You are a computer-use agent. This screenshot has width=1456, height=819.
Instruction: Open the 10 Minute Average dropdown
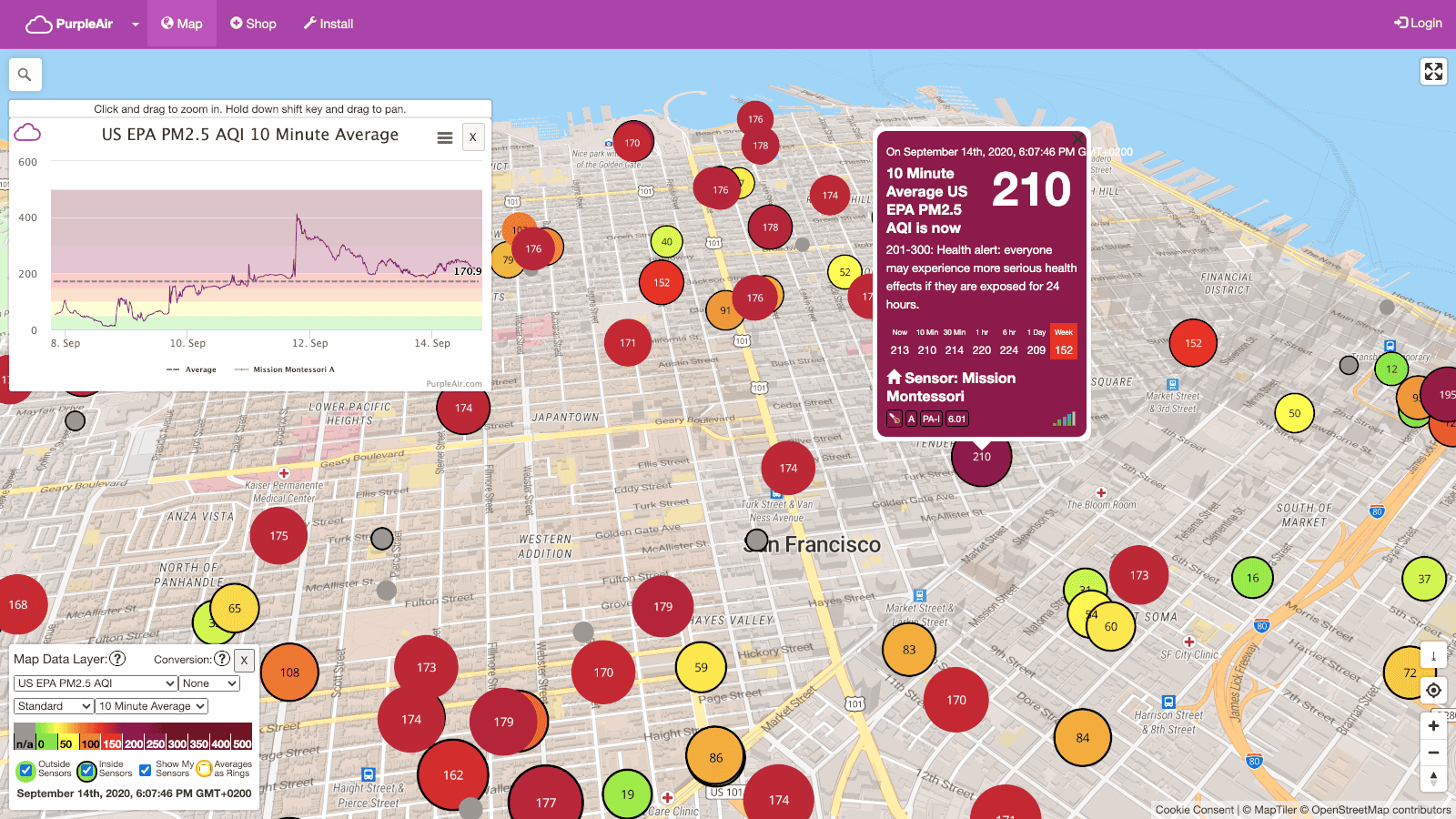pyautogui.click(x=151, y=705)
